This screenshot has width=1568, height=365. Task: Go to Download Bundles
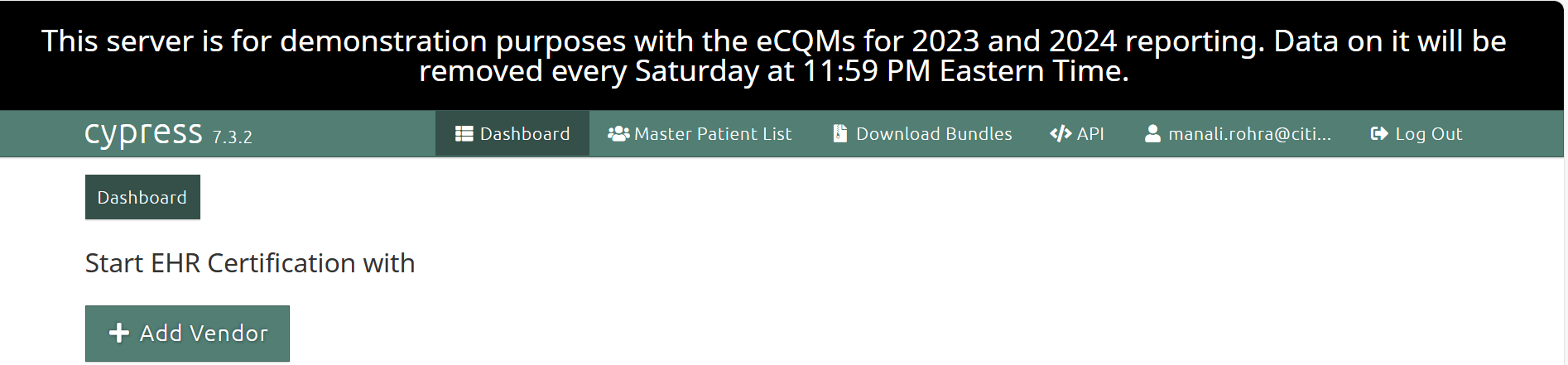(x=934, y=134)
